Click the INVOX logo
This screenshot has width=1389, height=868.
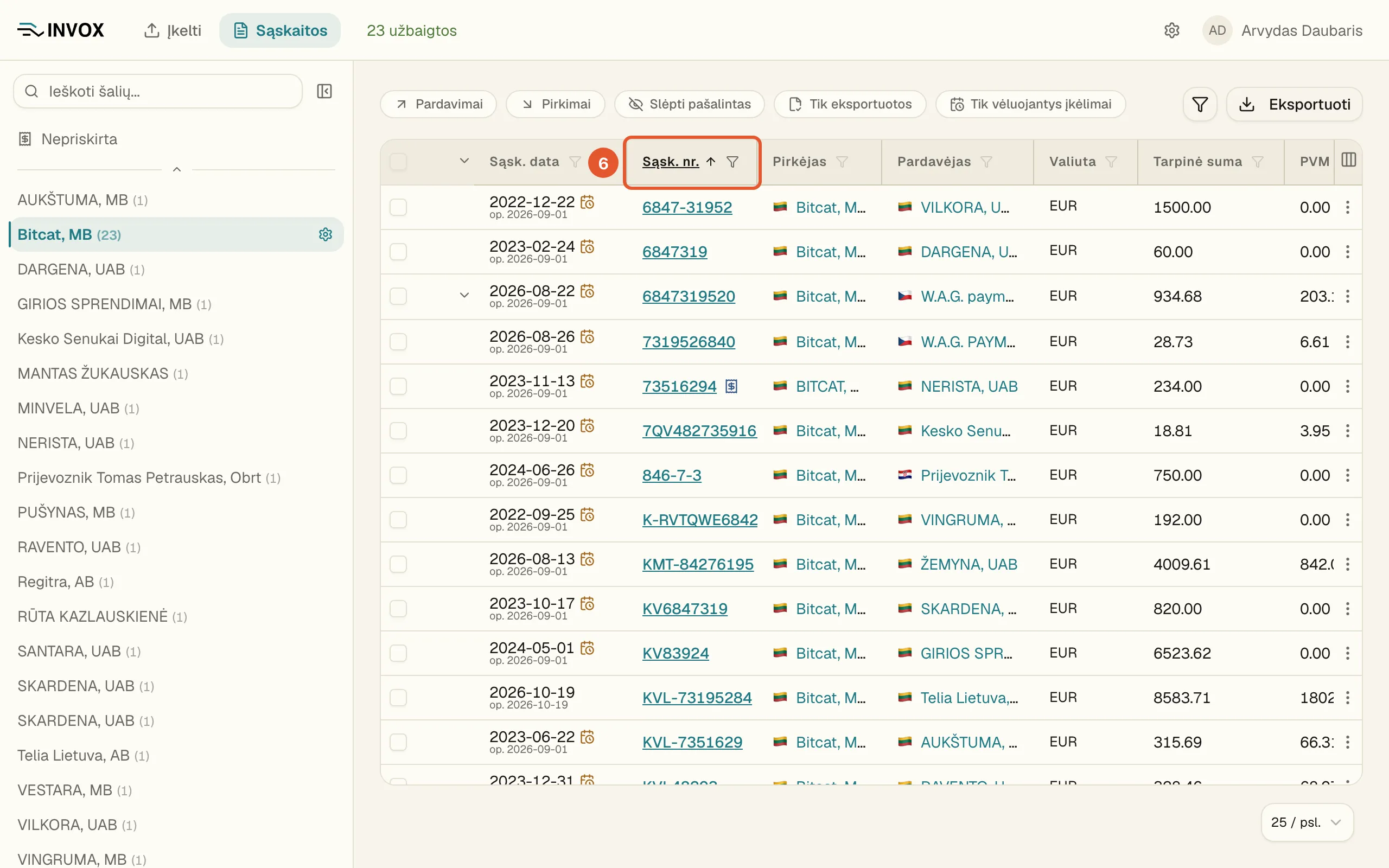click(60, 30)
